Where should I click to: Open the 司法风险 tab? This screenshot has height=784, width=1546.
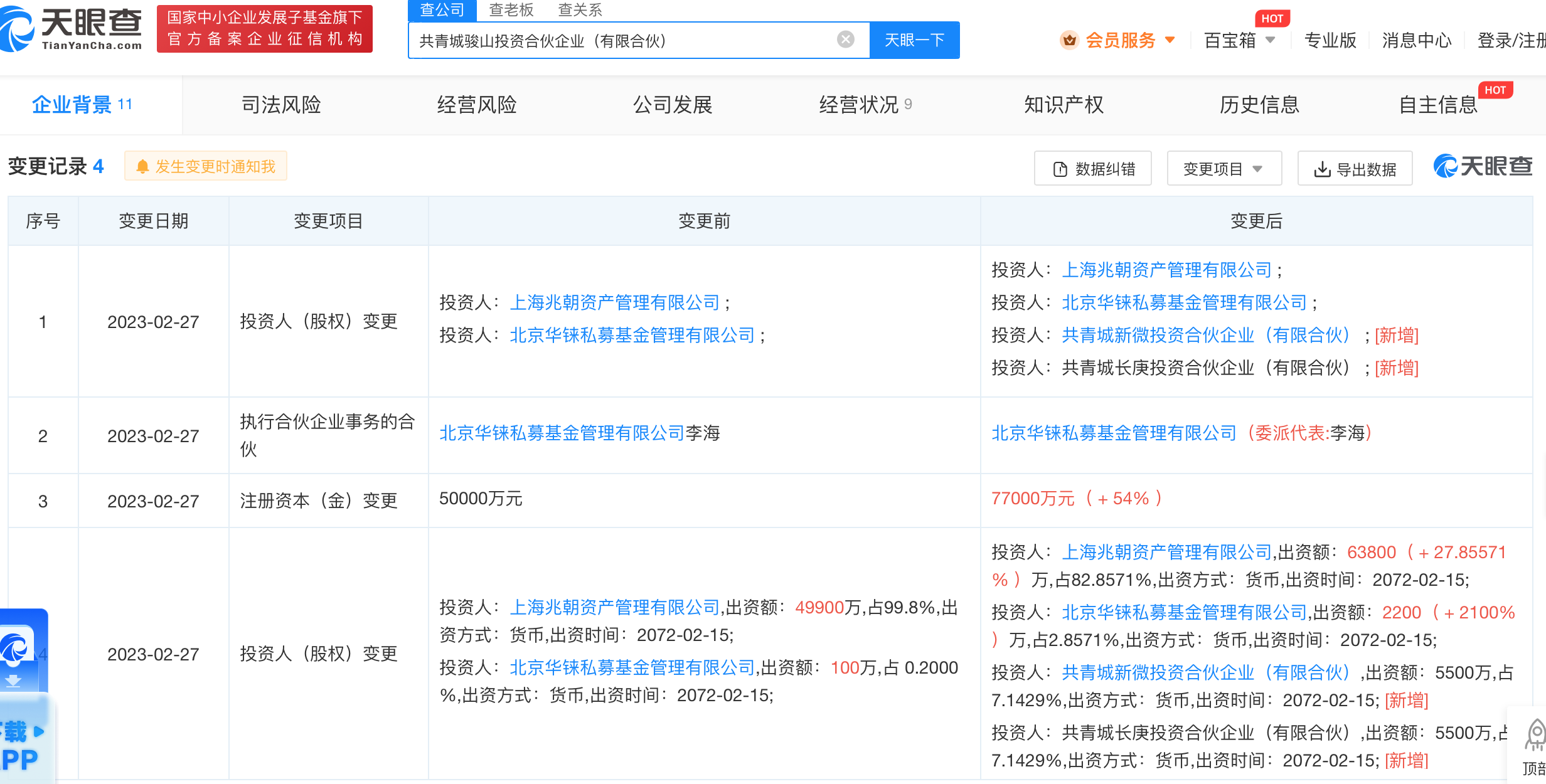(x=281, y=105)
